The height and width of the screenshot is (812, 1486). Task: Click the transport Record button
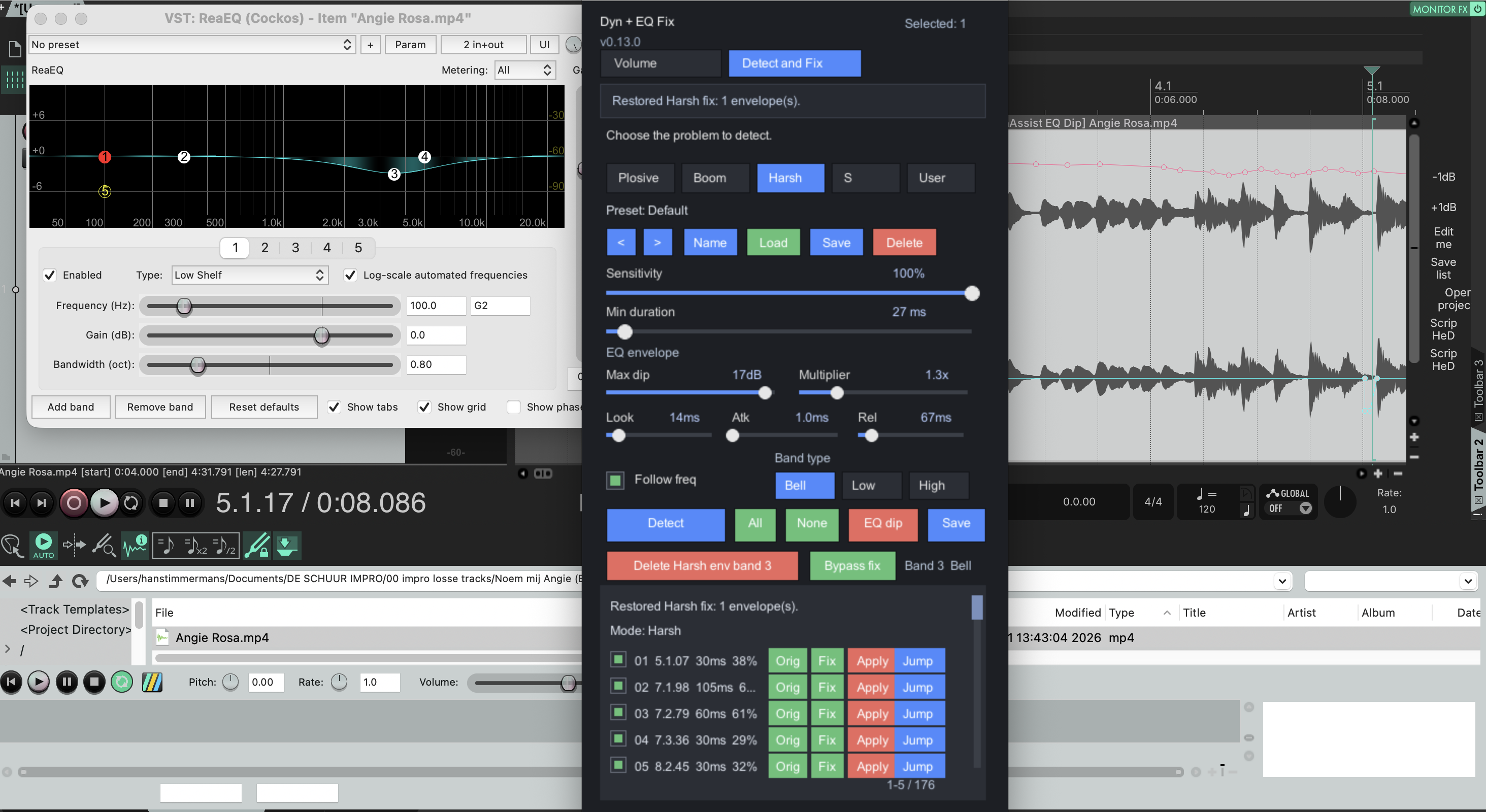click(x=74, y=503)
